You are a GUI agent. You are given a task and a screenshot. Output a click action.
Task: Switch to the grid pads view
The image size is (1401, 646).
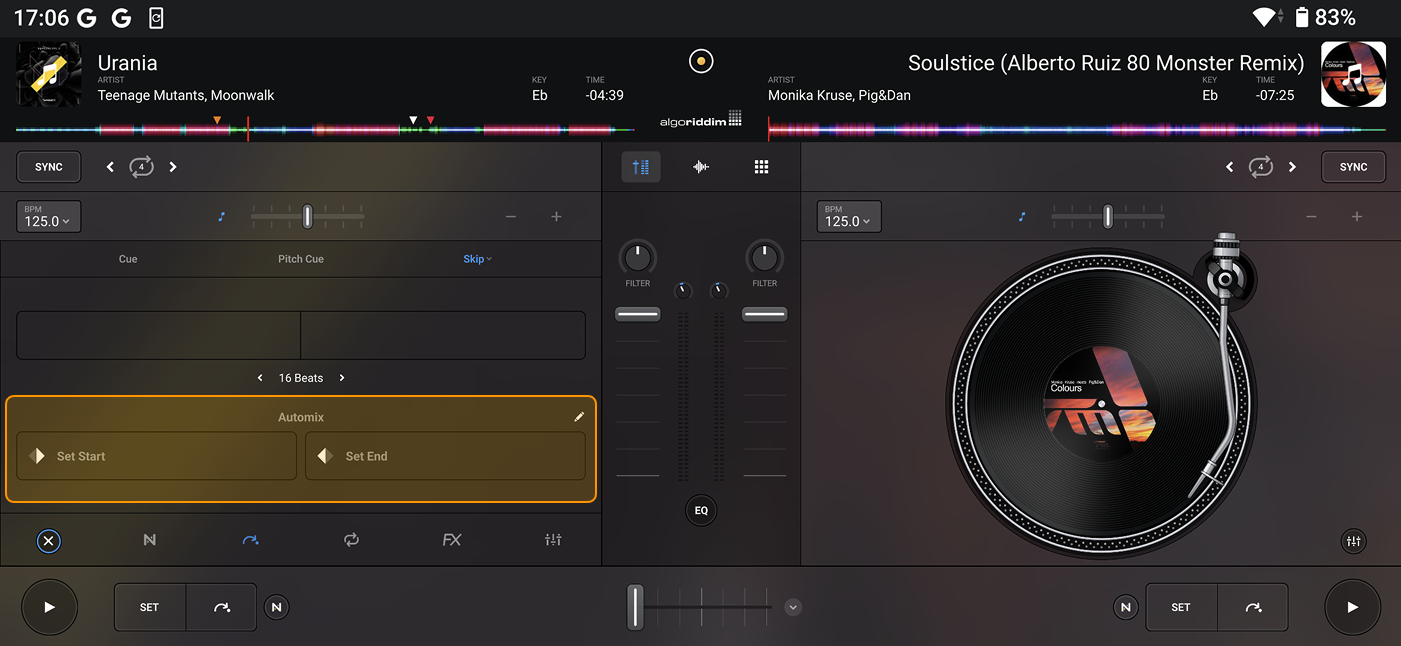pos(761,167)
